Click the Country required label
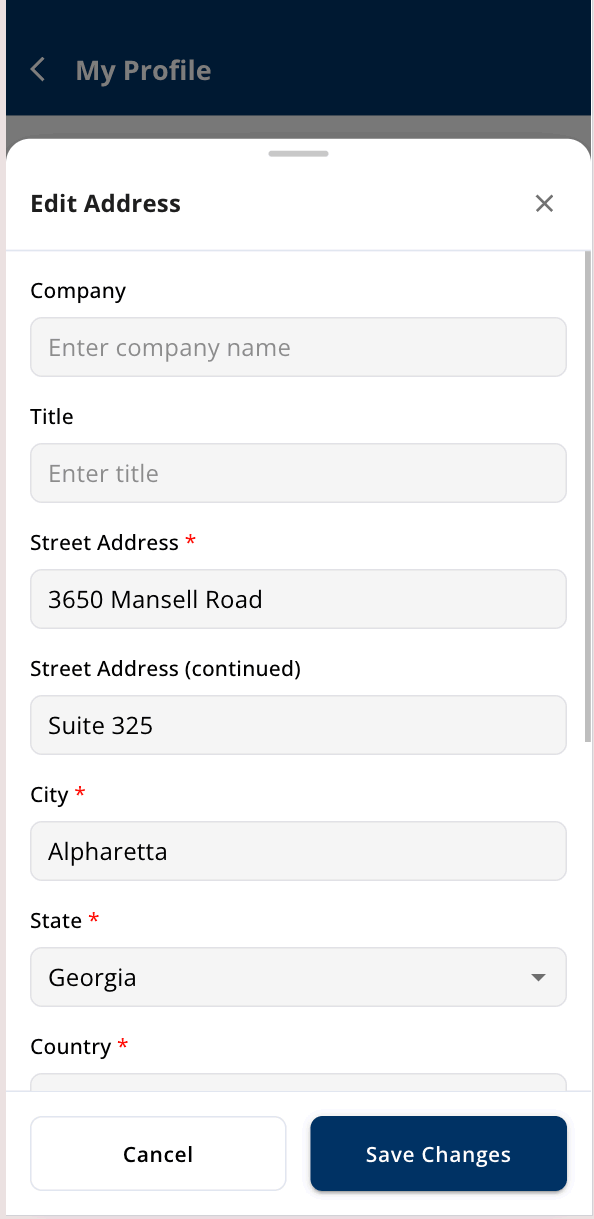Screen dimensions: 594x1219 pos(79,1047)
